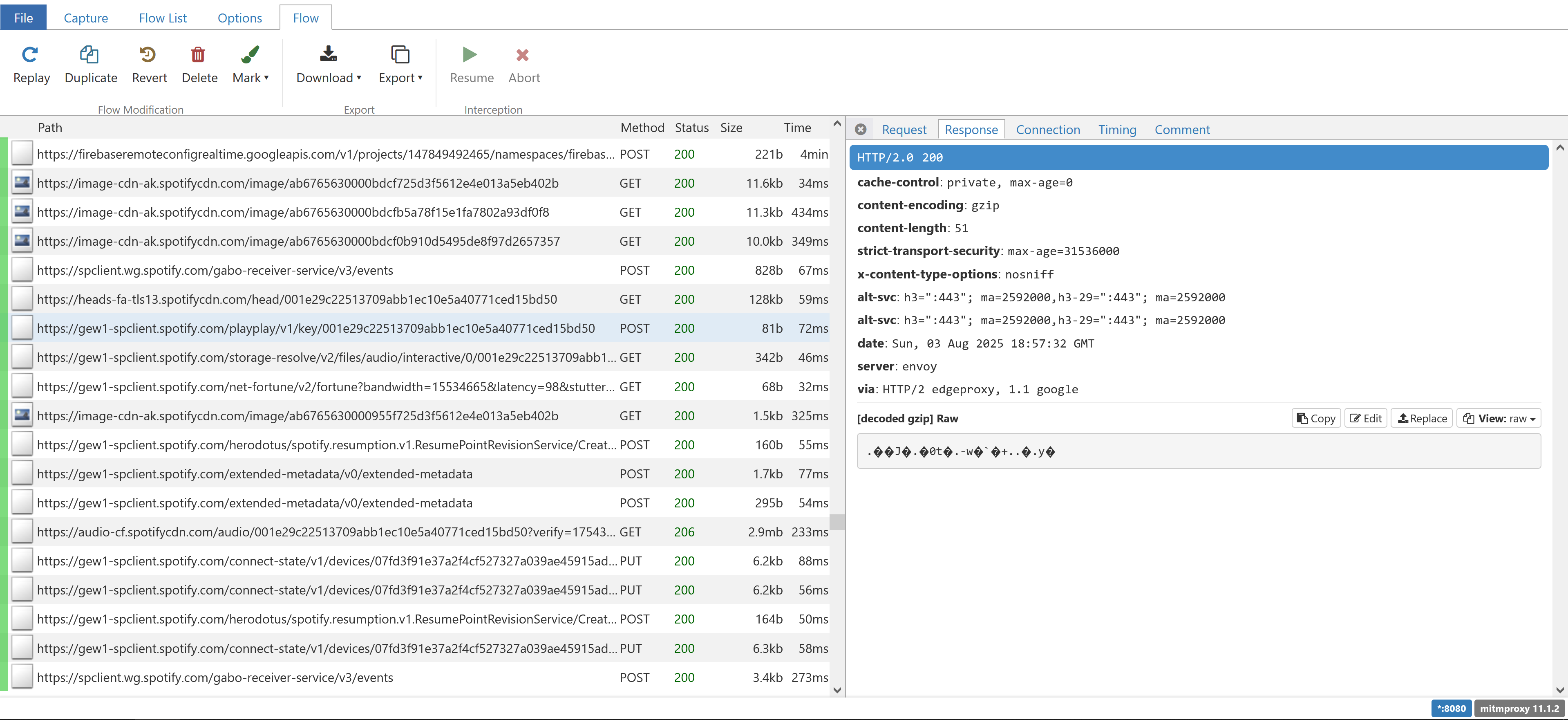The height and width of the screenshot is (720, 1568).
Task: Open the Download dropdown menu
Action: click(x=329, y=78)
